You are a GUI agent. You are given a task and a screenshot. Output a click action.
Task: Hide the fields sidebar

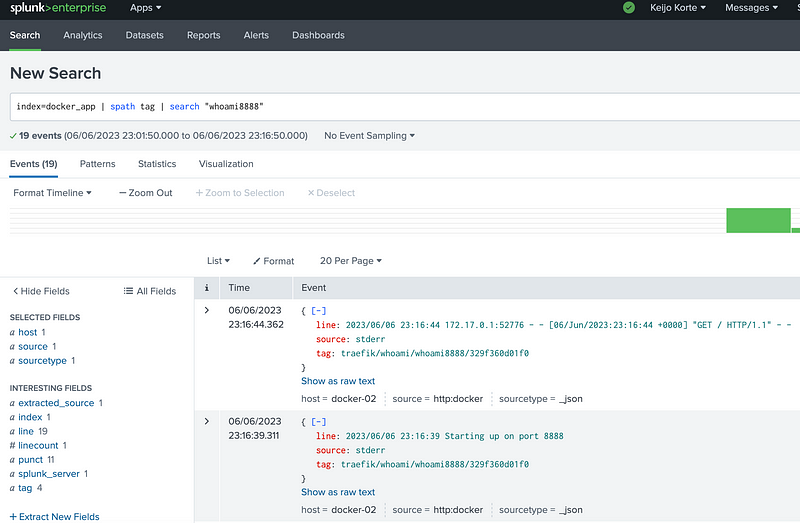pyautogui.click(x=41, y=291)
